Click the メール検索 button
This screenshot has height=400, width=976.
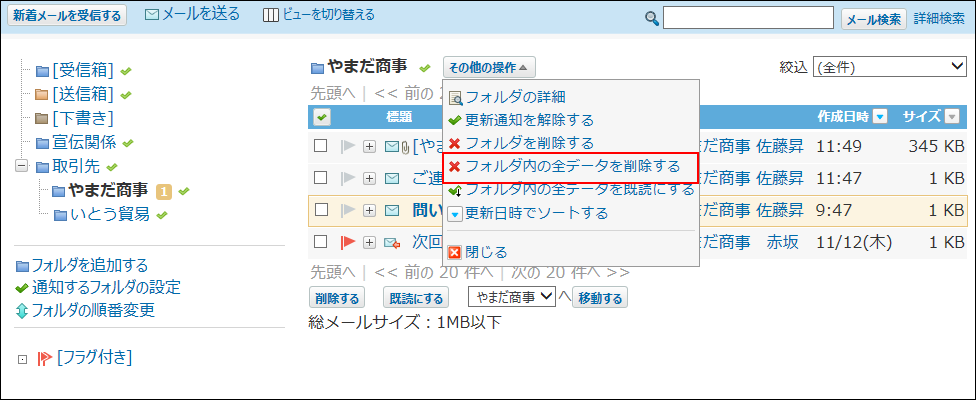pos(875,19)
